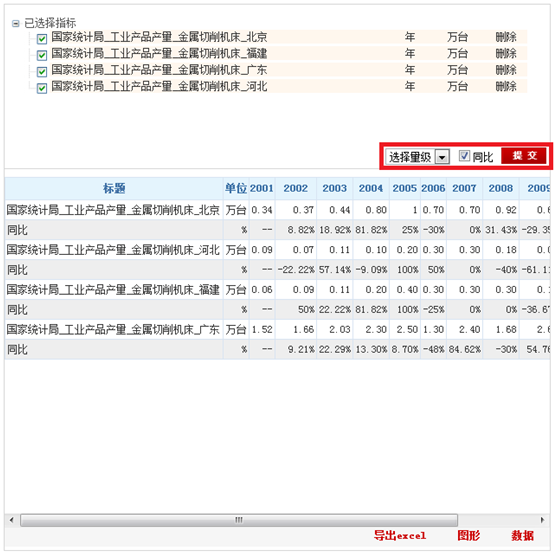Click the horizontal scrollbar left arrow
The height and width of the screenshot is (559, 557).
click(11, 520)
